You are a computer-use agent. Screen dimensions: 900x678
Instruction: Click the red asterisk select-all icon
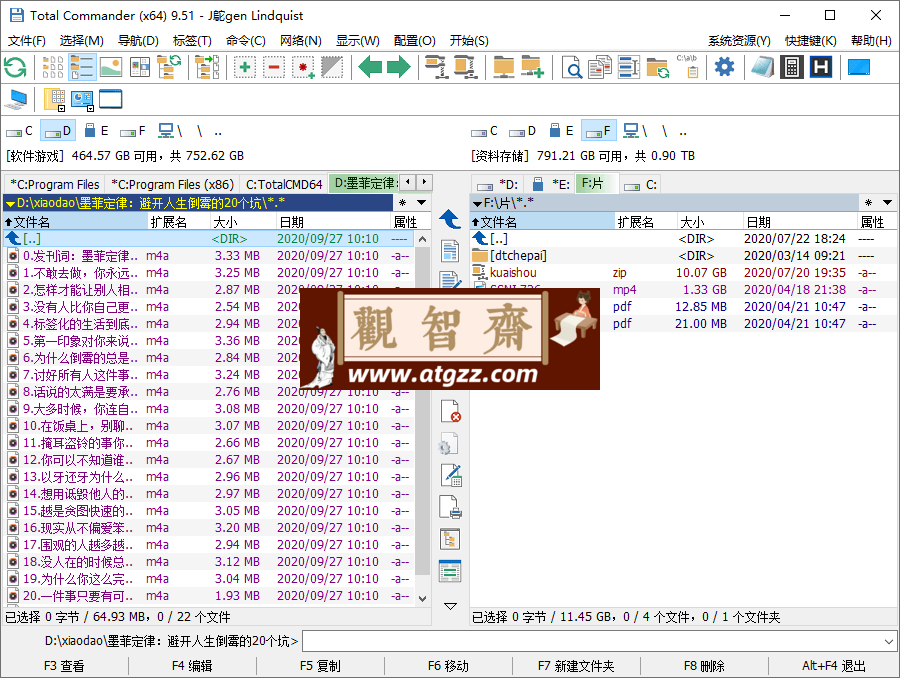pyautogui.click(x=303, y=67)
